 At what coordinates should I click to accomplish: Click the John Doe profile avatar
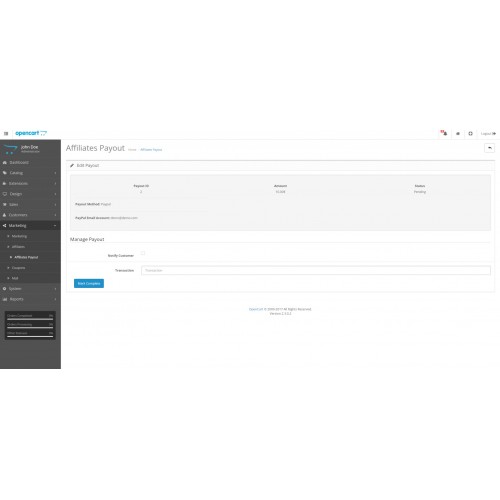[10, 149]
